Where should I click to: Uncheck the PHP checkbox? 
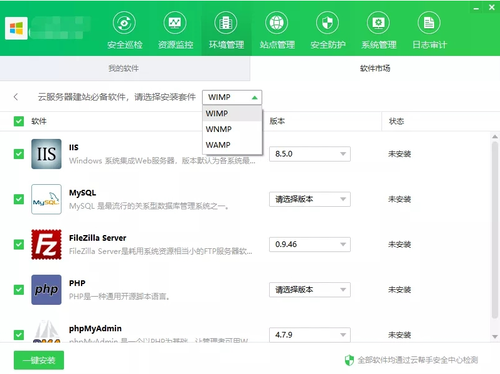point(19,290)
